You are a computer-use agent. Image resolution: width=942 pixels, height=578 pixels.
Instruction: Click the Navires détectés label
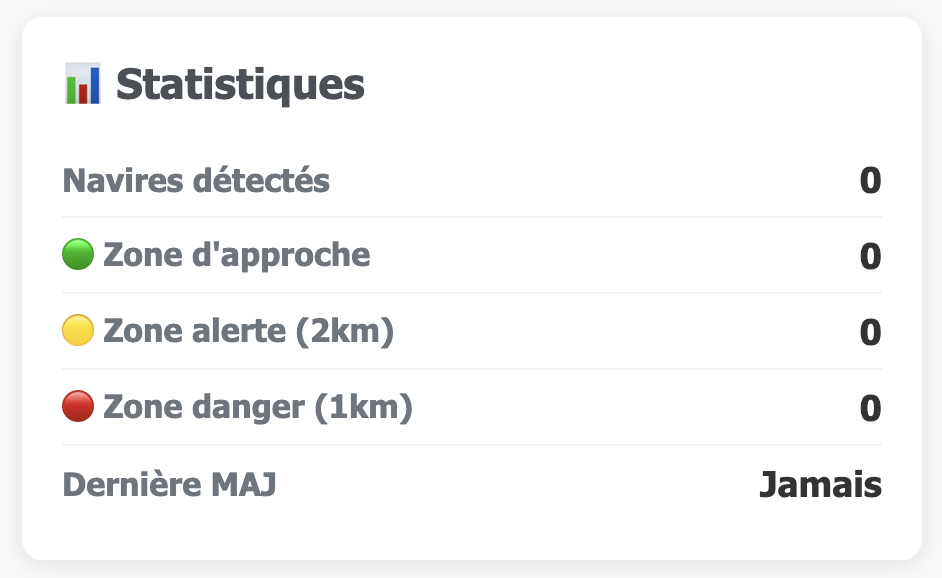tap(196, 181)
